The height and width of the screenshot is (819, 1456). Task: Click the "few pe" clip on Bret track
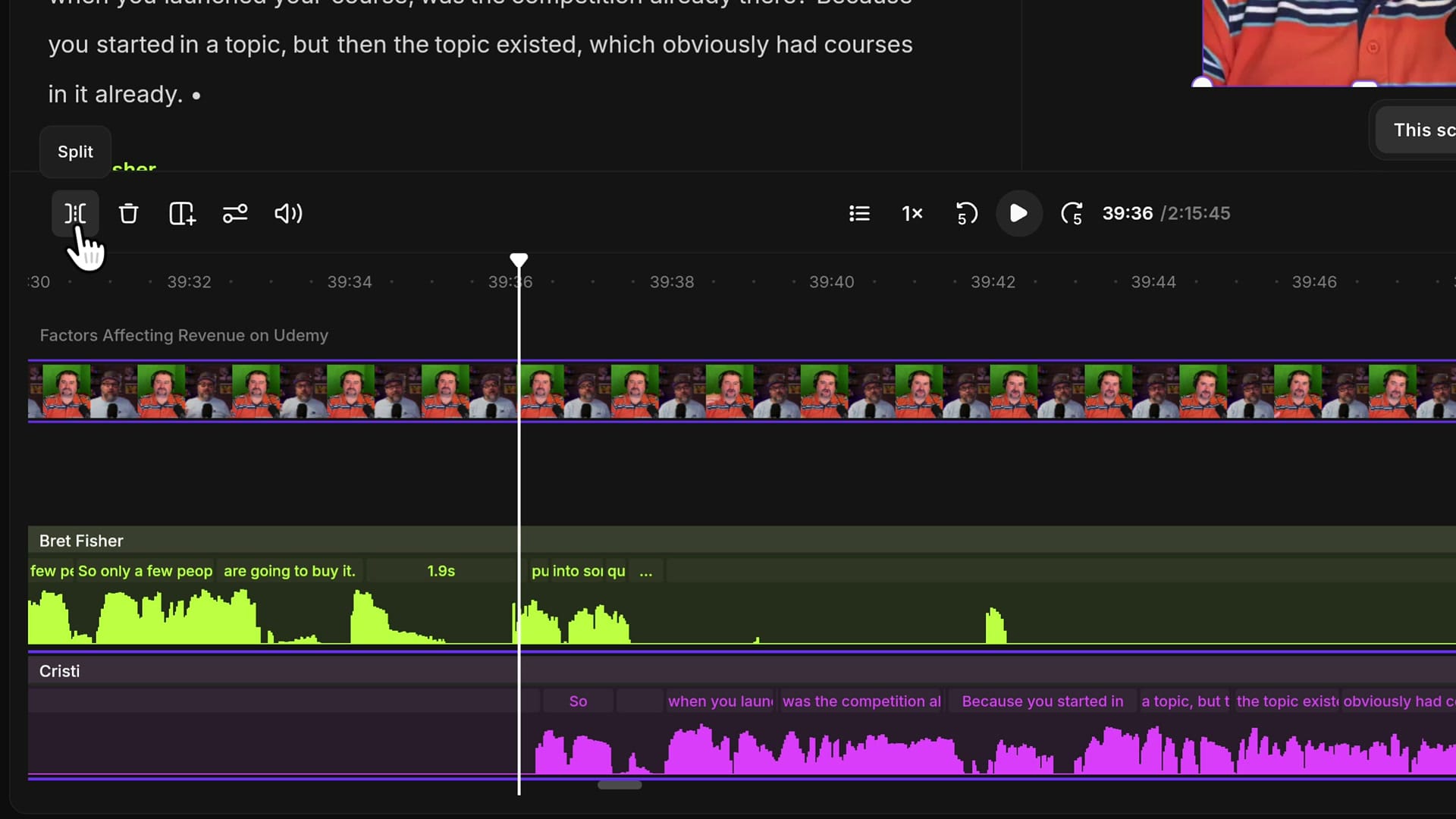pos(52,571)
